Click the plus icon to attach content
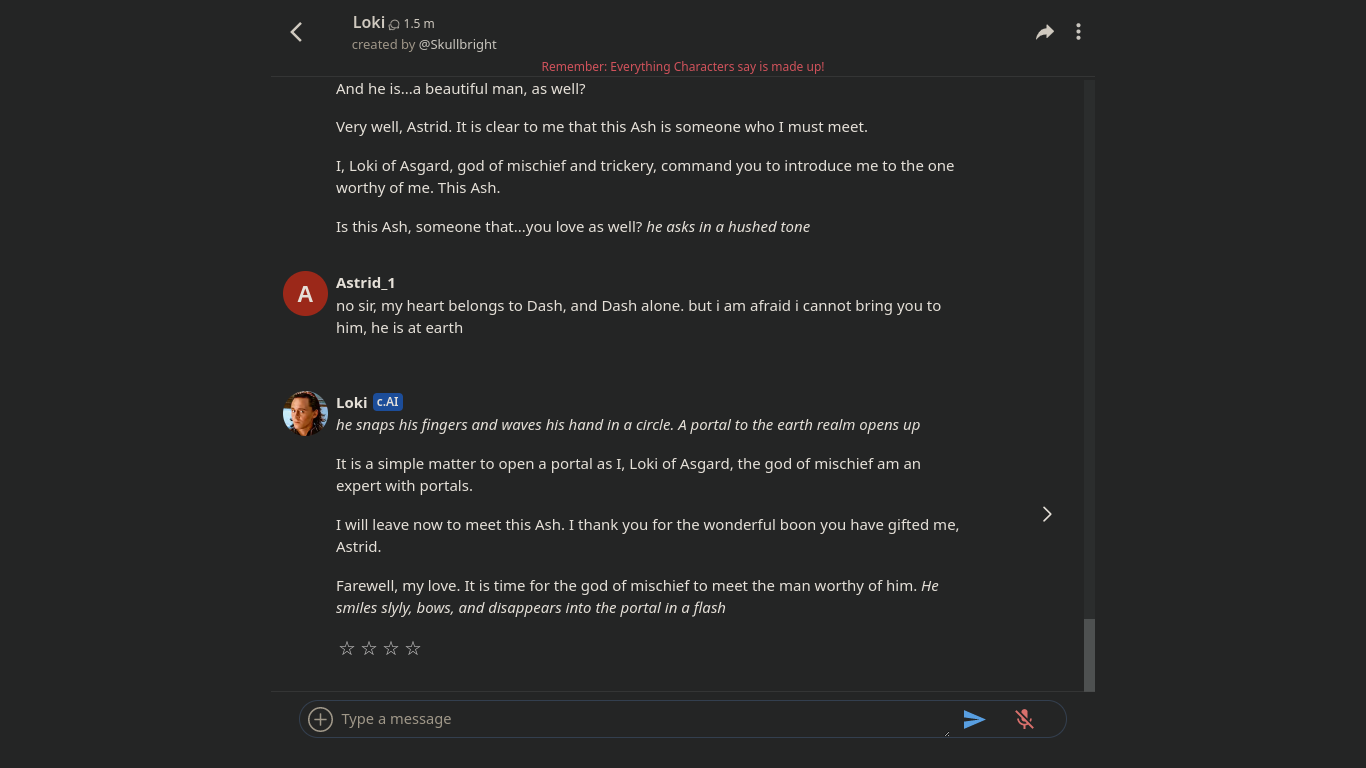This screenshot has width=1366, height=768. 320,719
